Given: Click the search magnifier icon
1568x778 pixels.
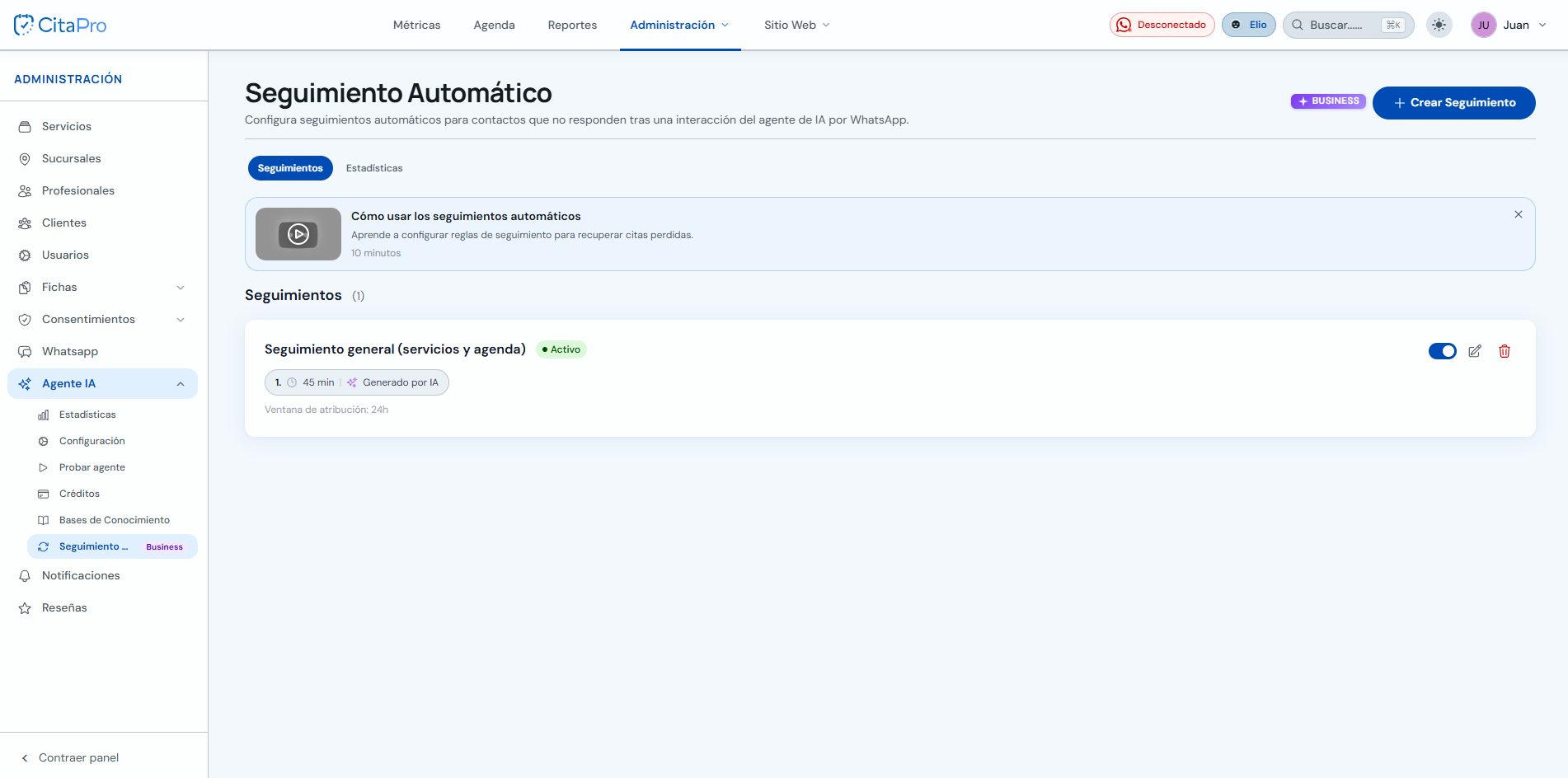Looking at the screenshot, I should click(1298, 25).
